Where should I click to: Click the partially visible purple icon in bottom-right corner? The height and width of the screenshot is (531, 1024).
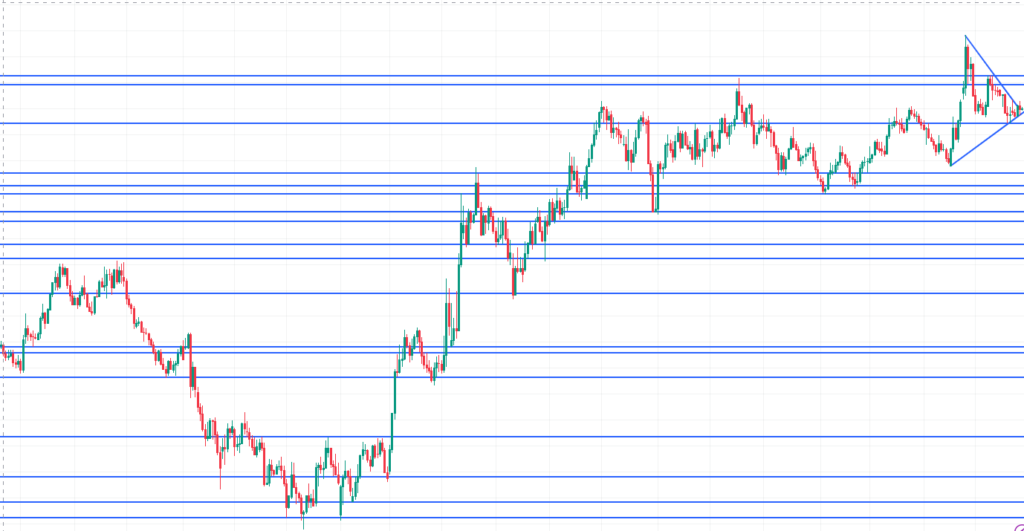1019,527
